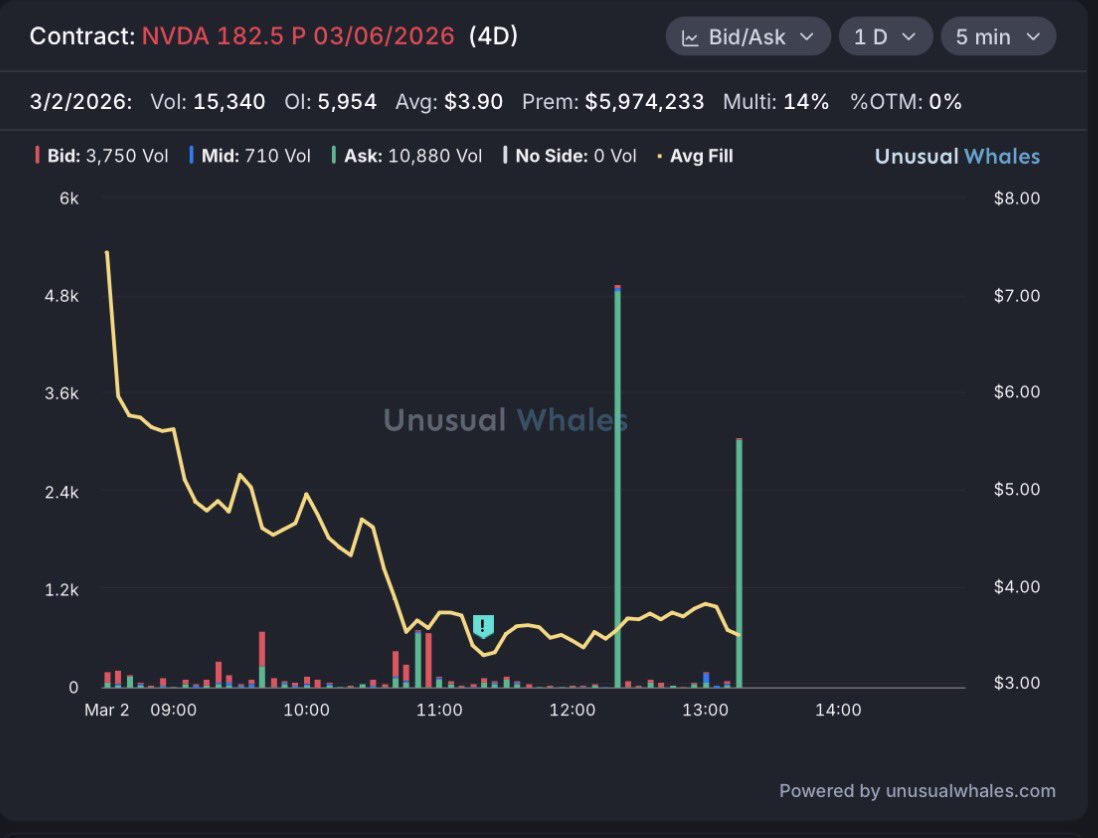Toggle the Bid volume legend series
The height and width of the screenshot is (838, 1098).
coord(102,155)
